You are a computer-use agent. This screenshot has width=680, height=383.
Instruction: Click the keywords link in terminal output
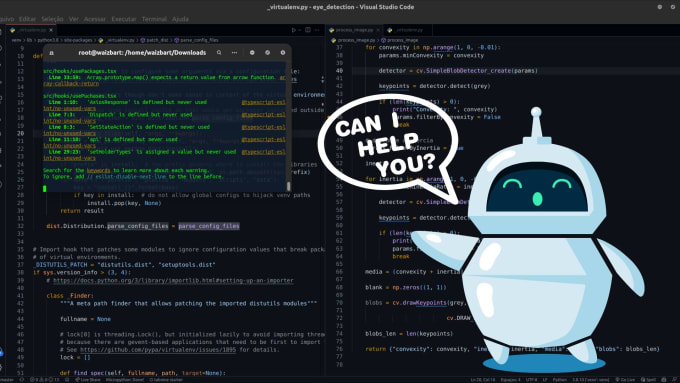pos(98,170)
